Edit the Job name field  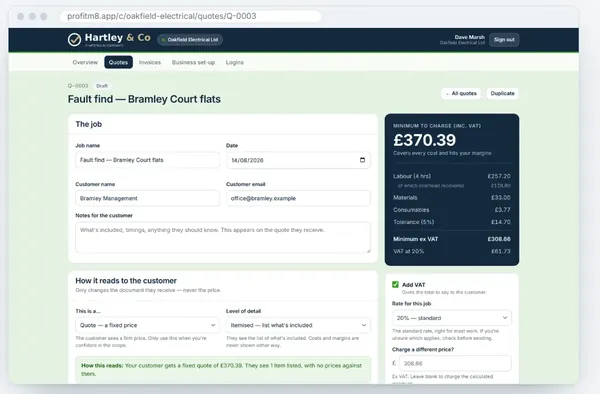[x=147, y=160]
